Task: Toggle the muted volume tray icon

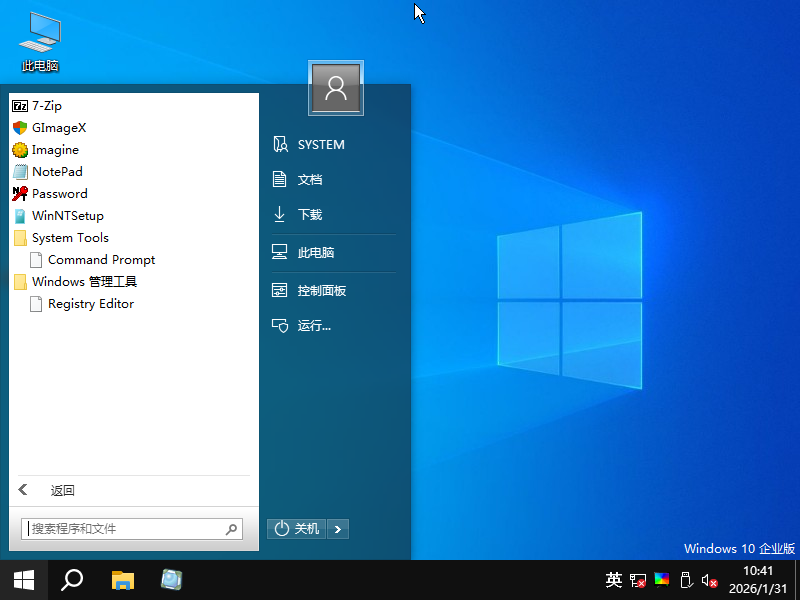Action: (x=709, y=580)
